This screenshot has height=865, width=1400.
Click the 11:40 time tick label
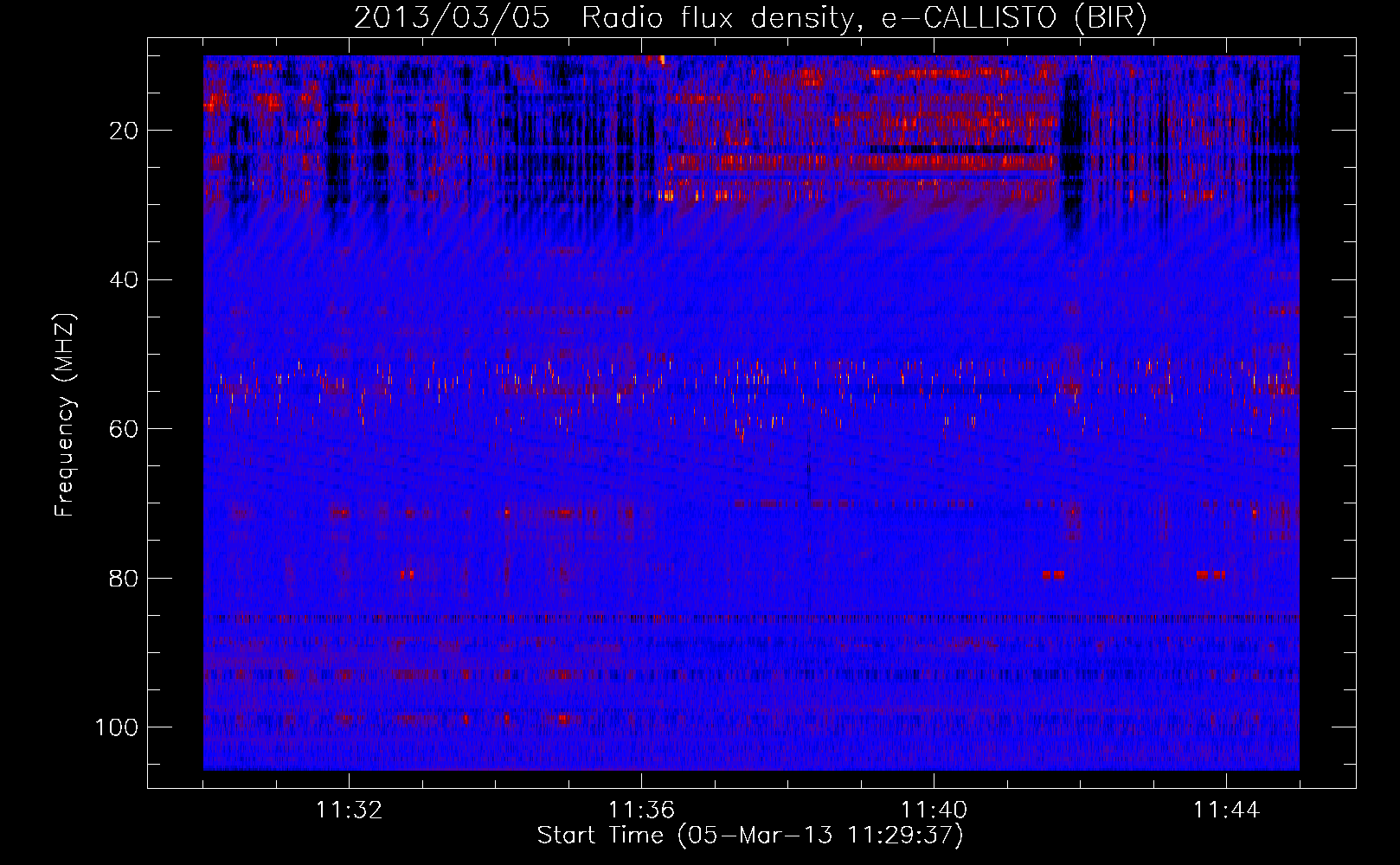click(x=934, y=811)
